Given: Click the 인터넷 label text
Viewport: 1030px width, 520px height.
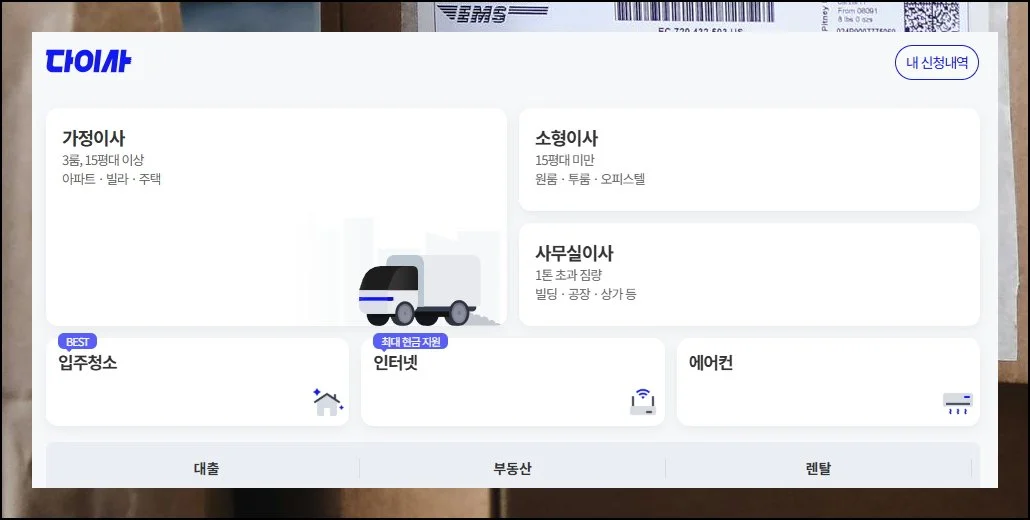Looking at the screenshot, I should click(x=395, y=363).
